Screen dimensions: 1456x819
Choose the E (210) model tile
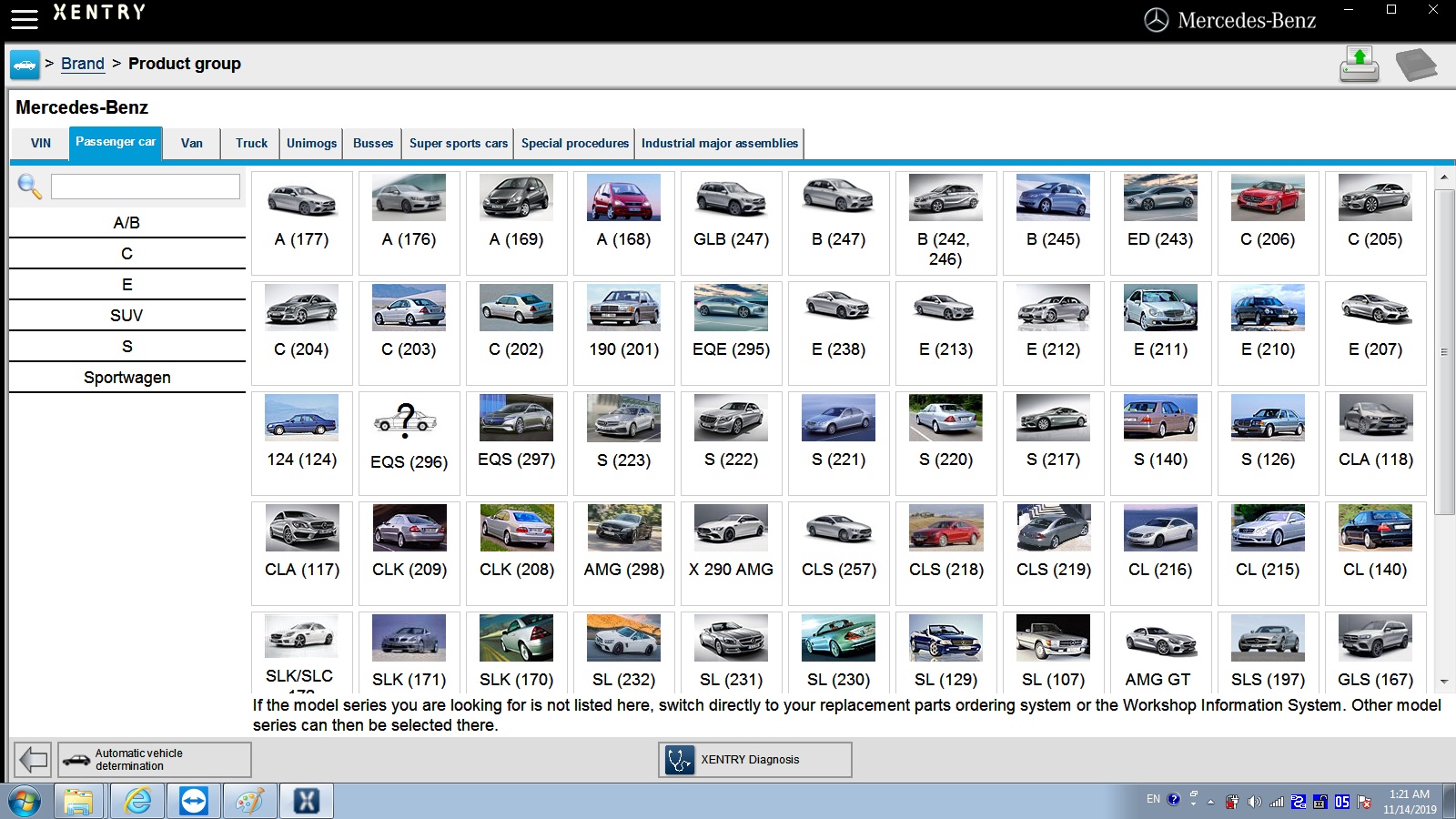1268,333
